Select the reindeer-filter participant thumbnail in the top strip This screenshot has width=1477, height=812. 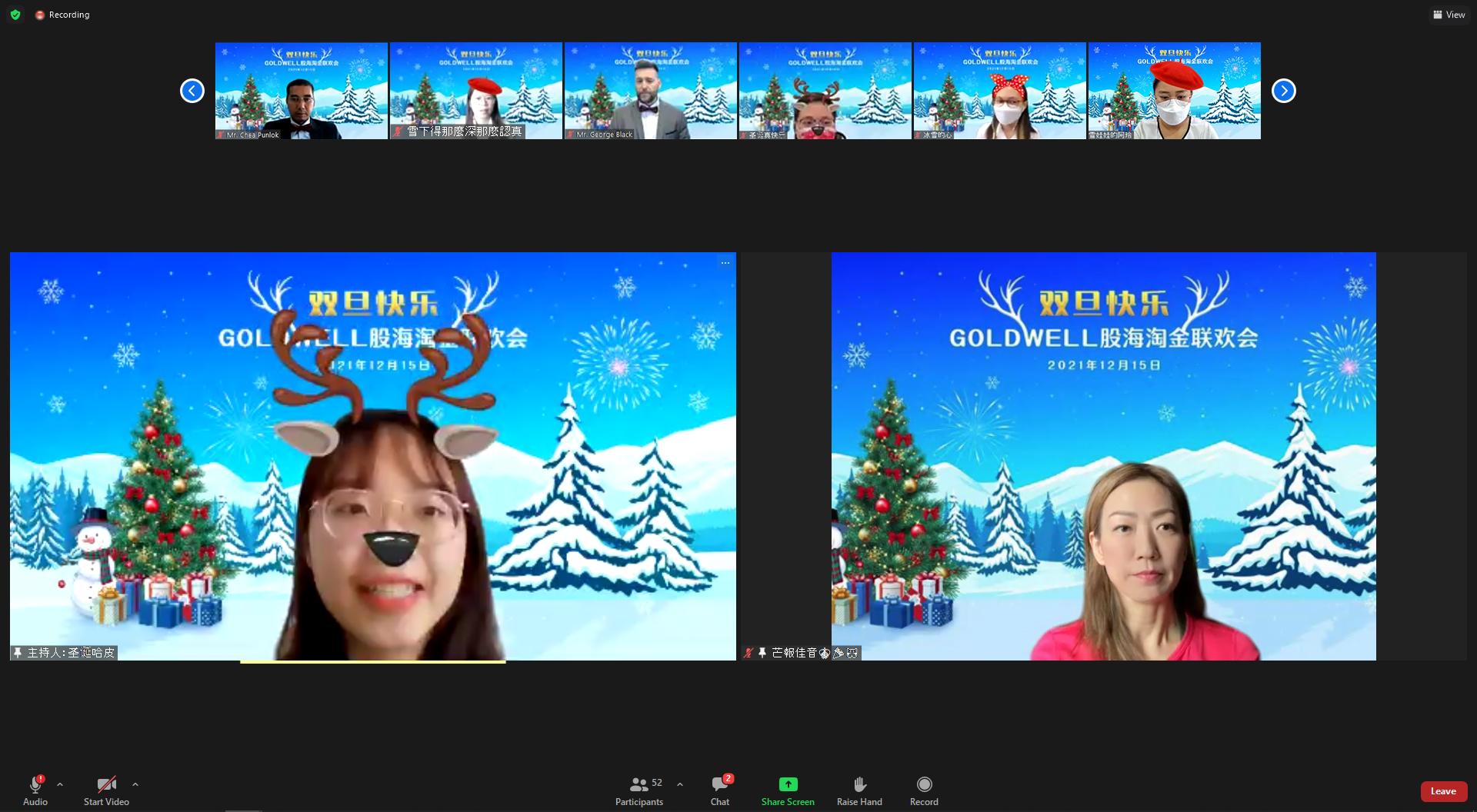click(825, 91)
